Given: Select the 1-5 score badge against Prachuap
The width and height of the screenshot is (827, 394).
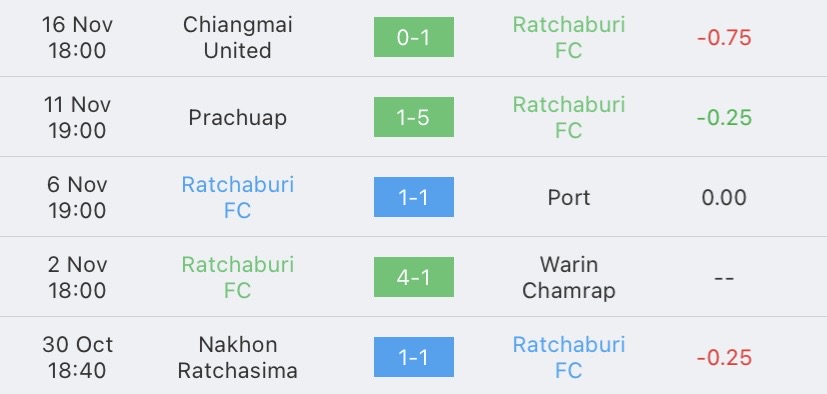Looking at the screenshot, I should tap(414, 117).
